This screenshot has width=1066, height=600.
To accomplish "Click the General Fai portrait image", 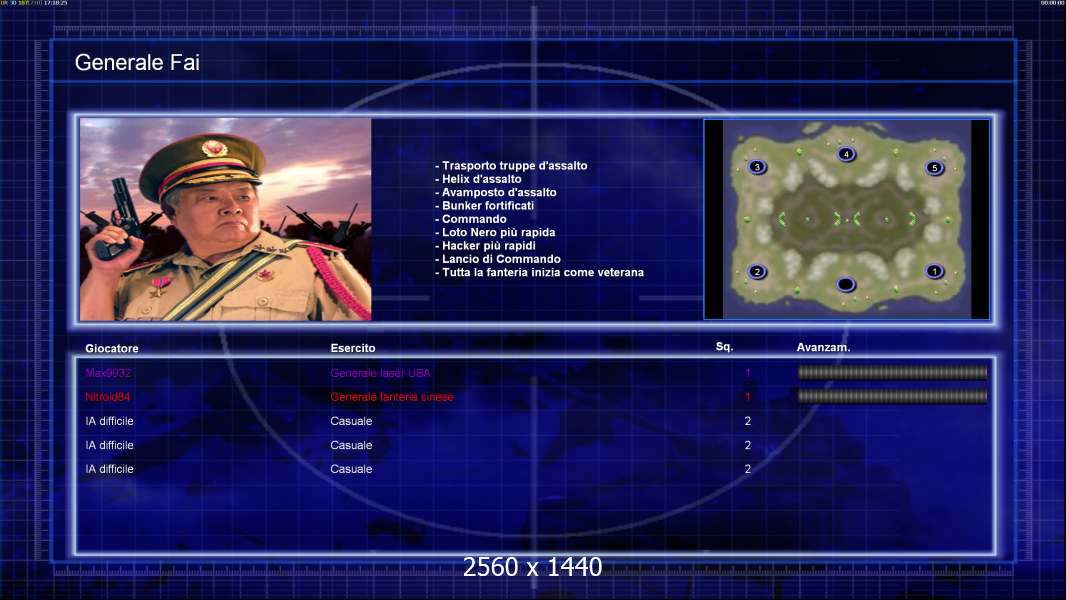I will pyautogui.click(x=226, y=219).
